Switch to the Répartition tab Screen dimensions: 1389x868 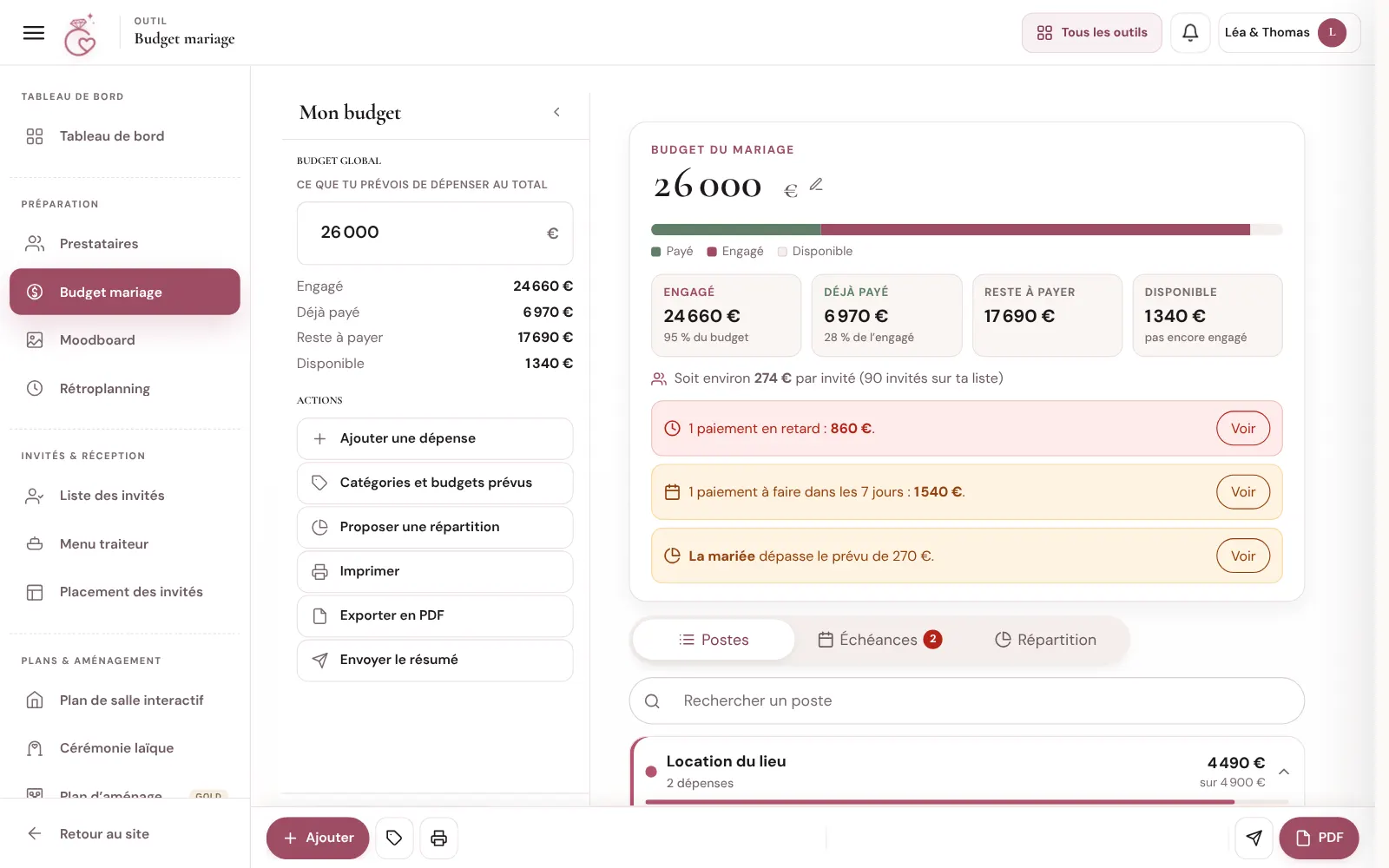(1045, 640)
